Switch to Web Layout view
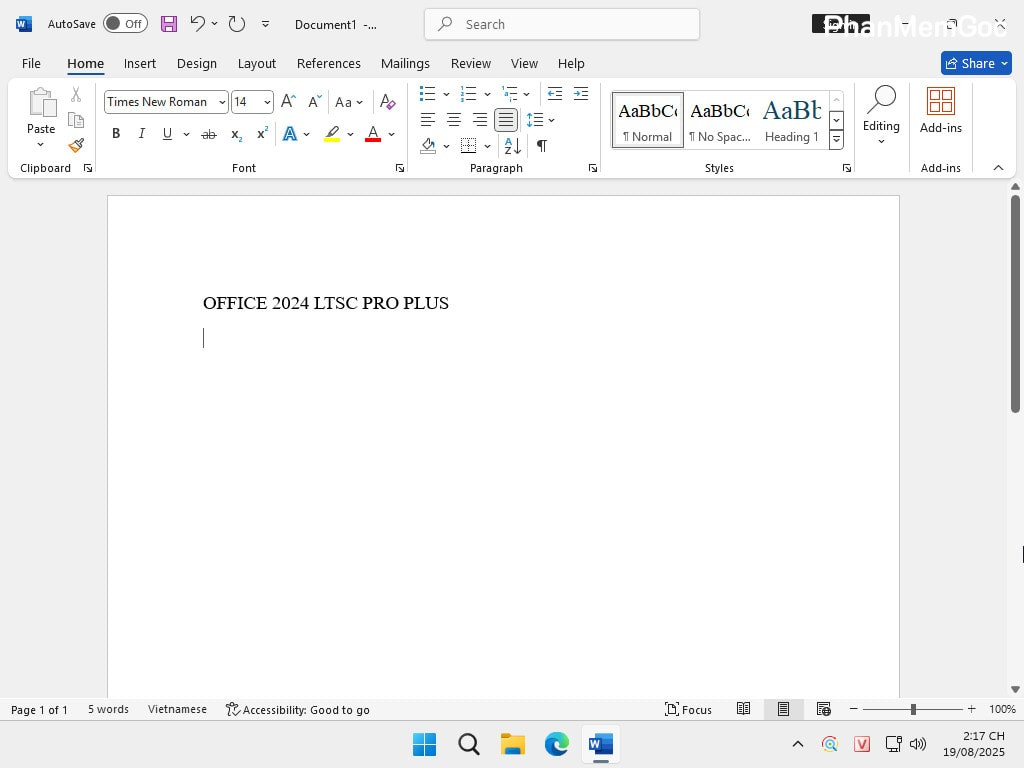This screenshot has width=1024, height=768. (x=824, y=709)
